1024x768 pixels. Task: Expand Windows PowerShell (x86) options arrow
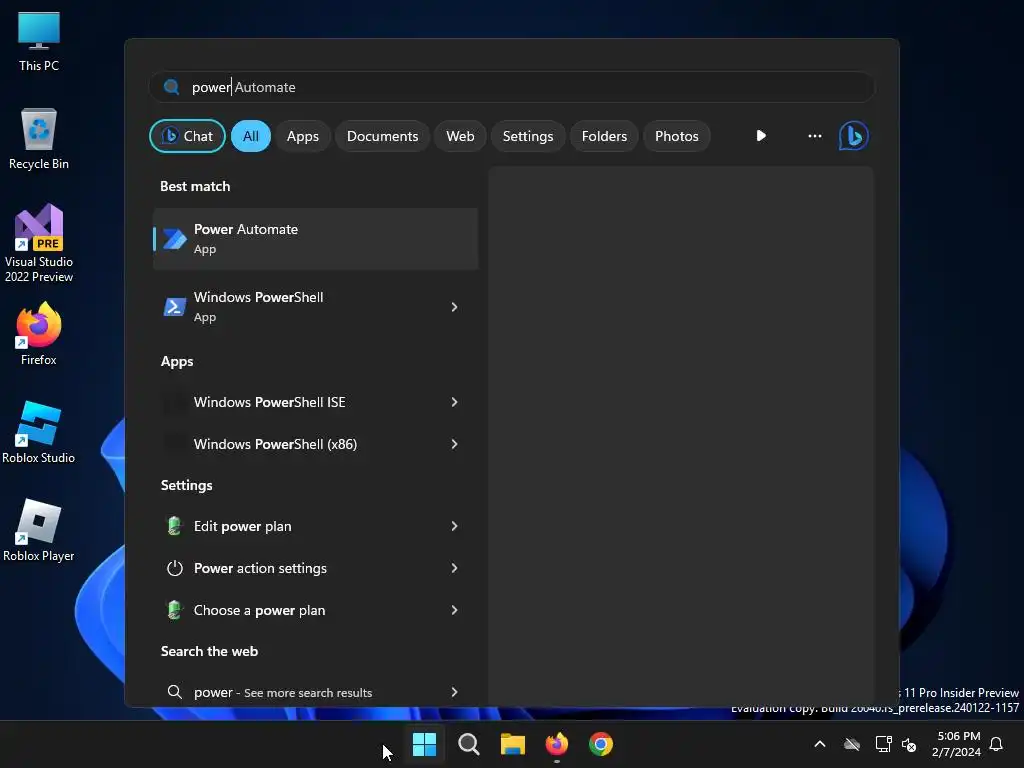coord(455,444)
